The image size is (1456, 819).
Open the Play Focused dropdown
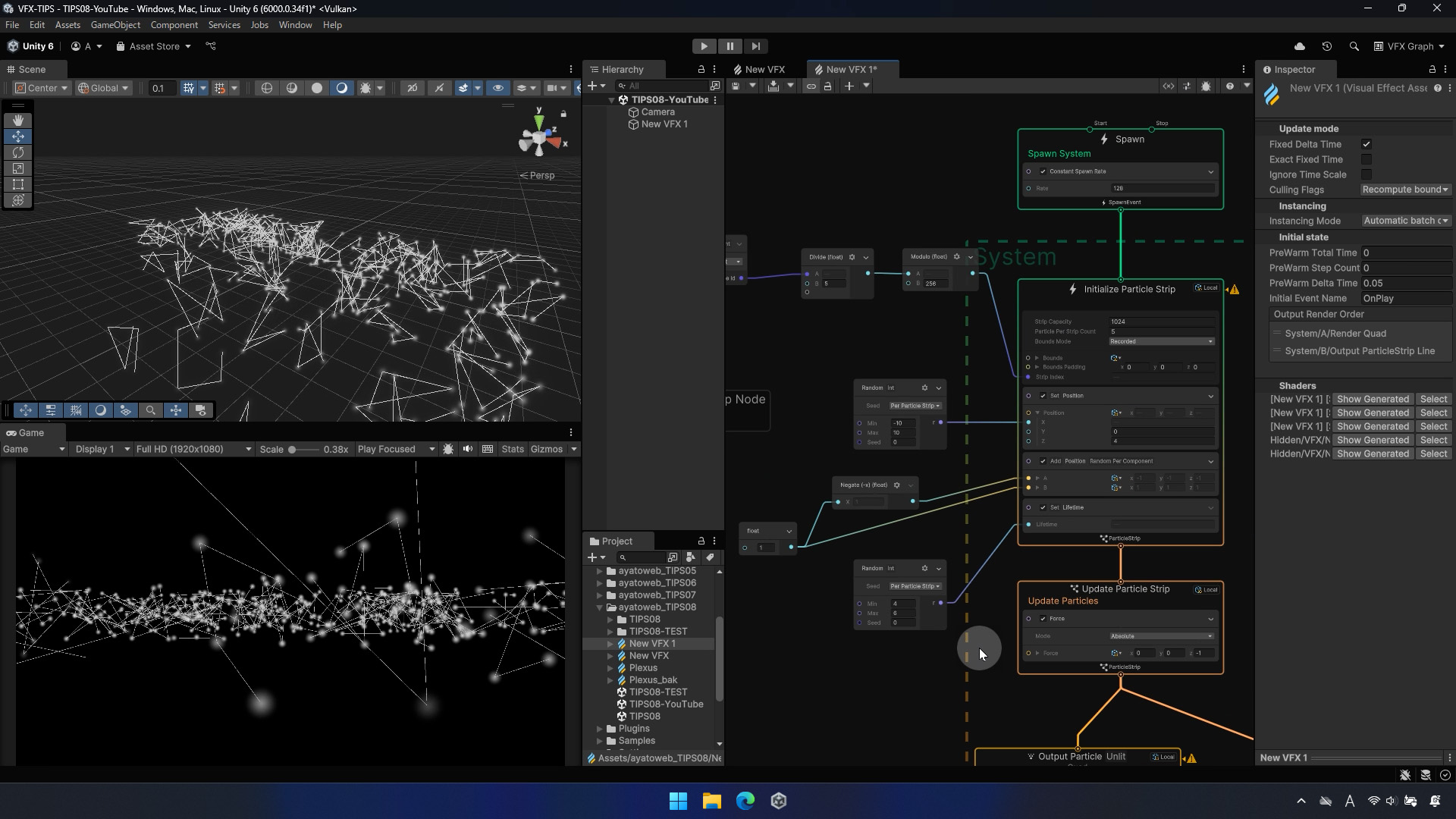click(396, 449)
